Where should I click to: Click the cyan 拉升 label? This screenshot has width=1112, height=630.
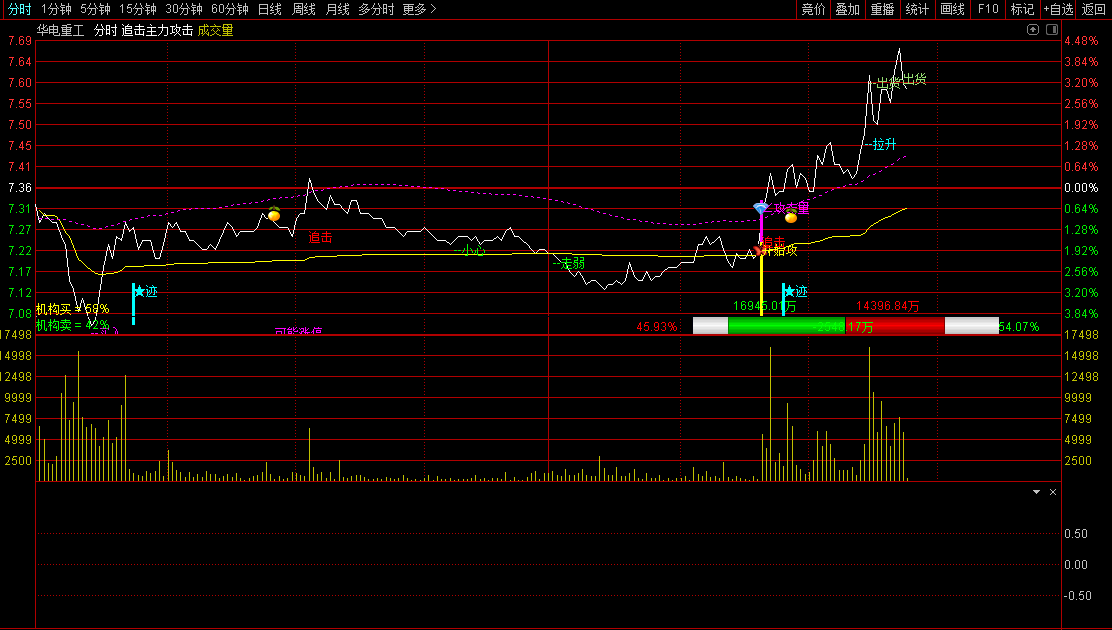click(881, 145)
